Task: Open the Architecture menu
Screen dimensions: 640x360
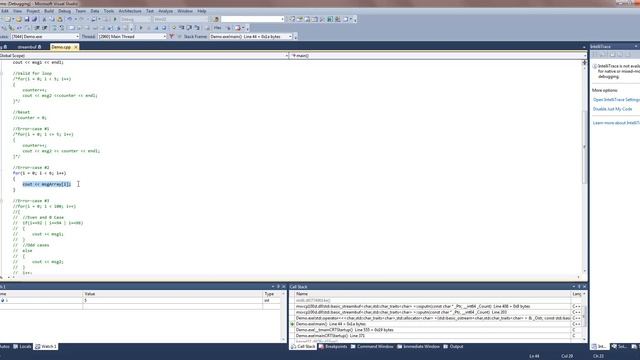Action: pyautogui.click(x=130, y=11)
